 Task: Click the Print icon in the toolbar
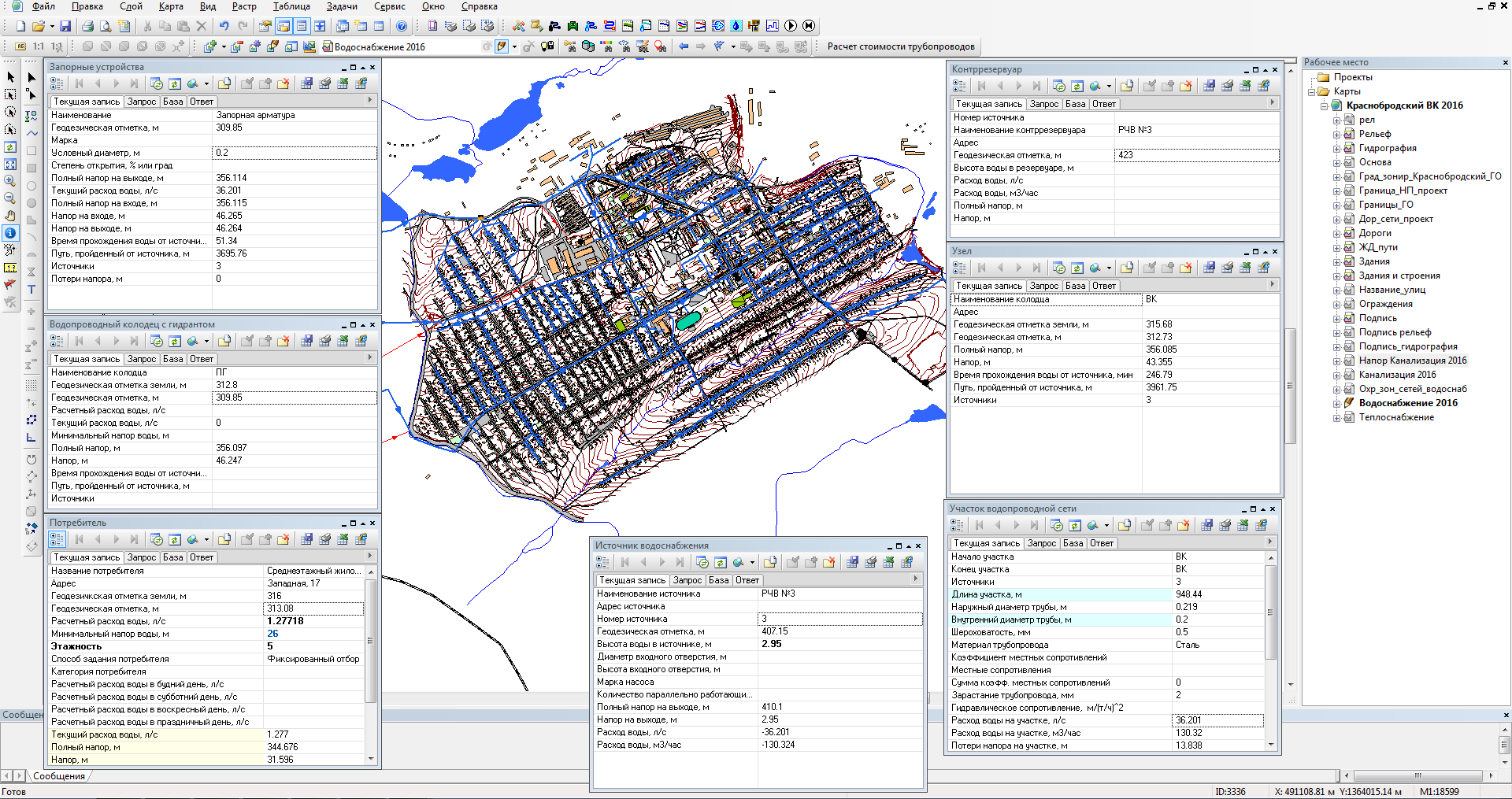tap(87, 26)
